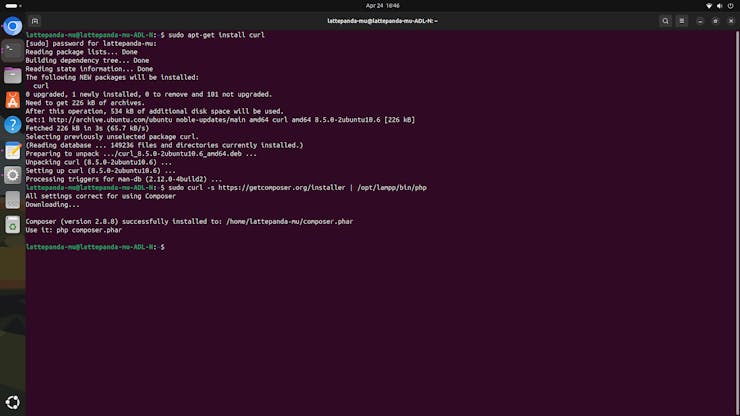
Task: Click the Terminal icon in the dock
Action: pyautogui.click(x=13, y=51)
